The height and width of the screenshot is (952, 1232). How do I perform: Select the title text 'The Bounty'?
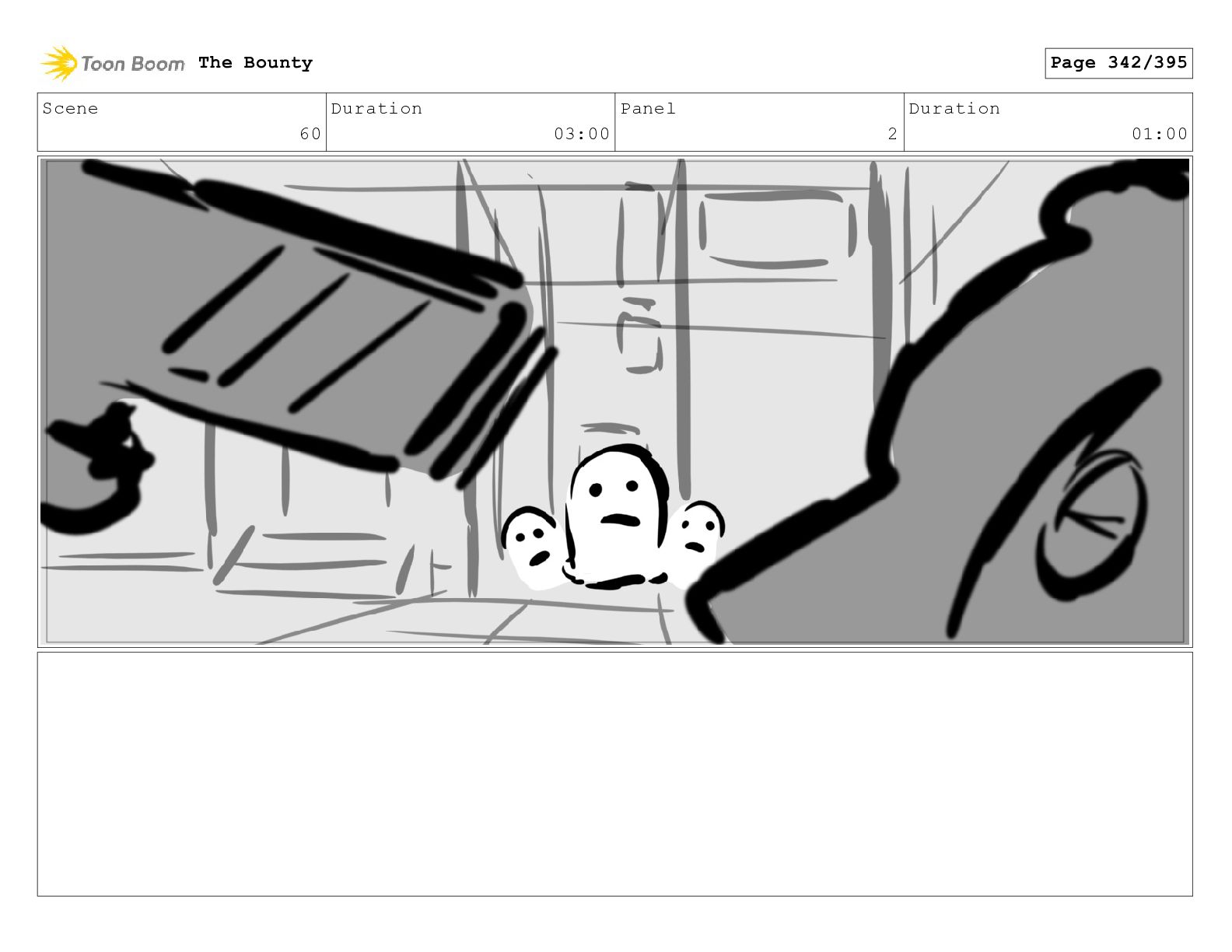[x=255, y=63]
